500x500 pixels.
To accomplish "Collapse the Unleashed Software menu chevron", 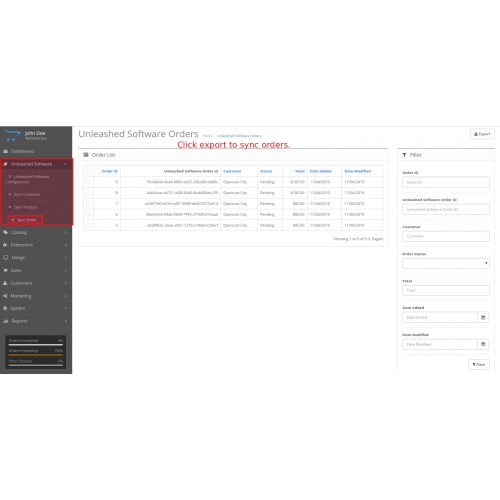I will tap(65, 164).
